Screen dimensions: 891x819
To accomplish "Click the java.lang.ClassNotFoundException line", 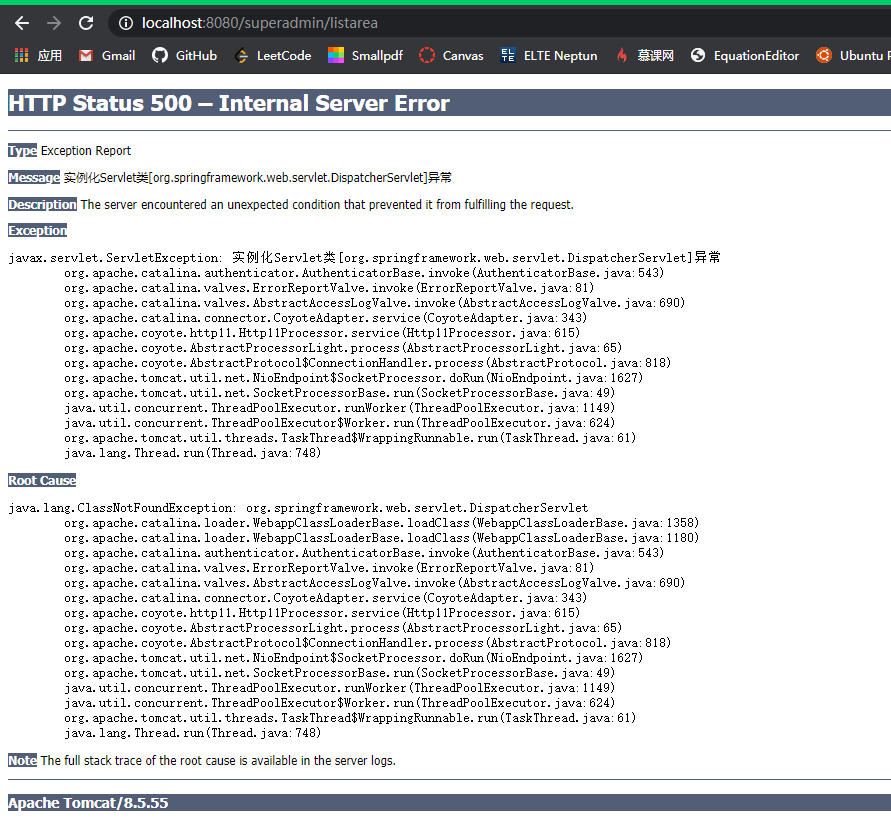I will pos(298,508).
